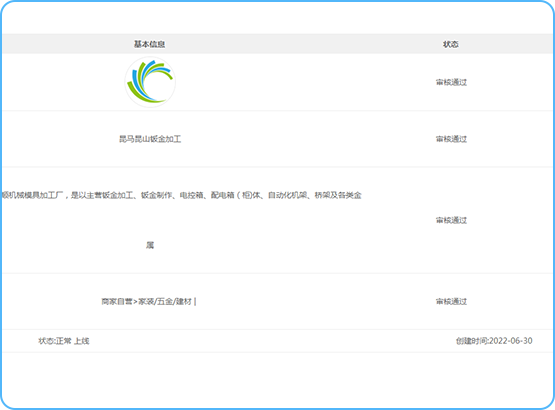Click the circular green-blue swirl shop logo

click(150, 82)
